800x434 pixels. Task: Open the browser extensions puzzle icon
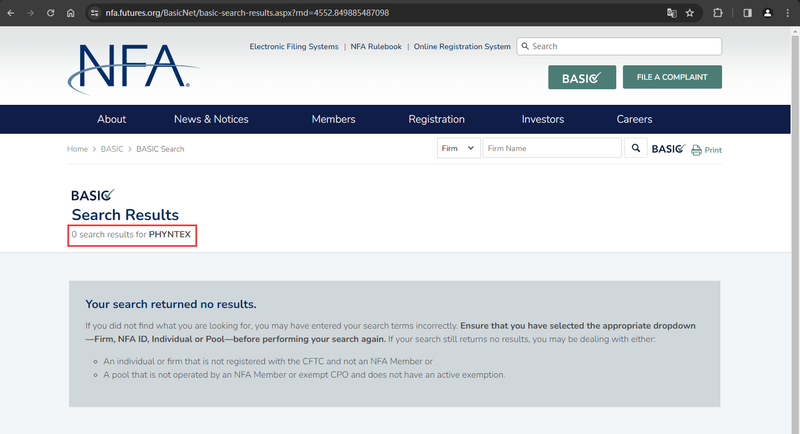tap(718, 13)
